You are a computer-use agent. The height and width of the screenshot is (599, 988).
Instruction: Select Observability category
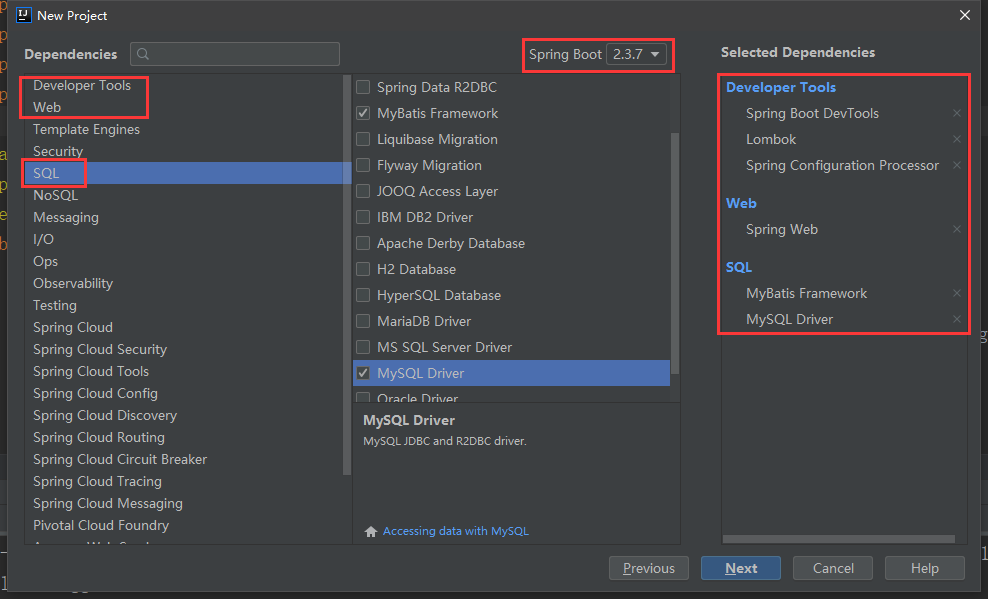73,283
